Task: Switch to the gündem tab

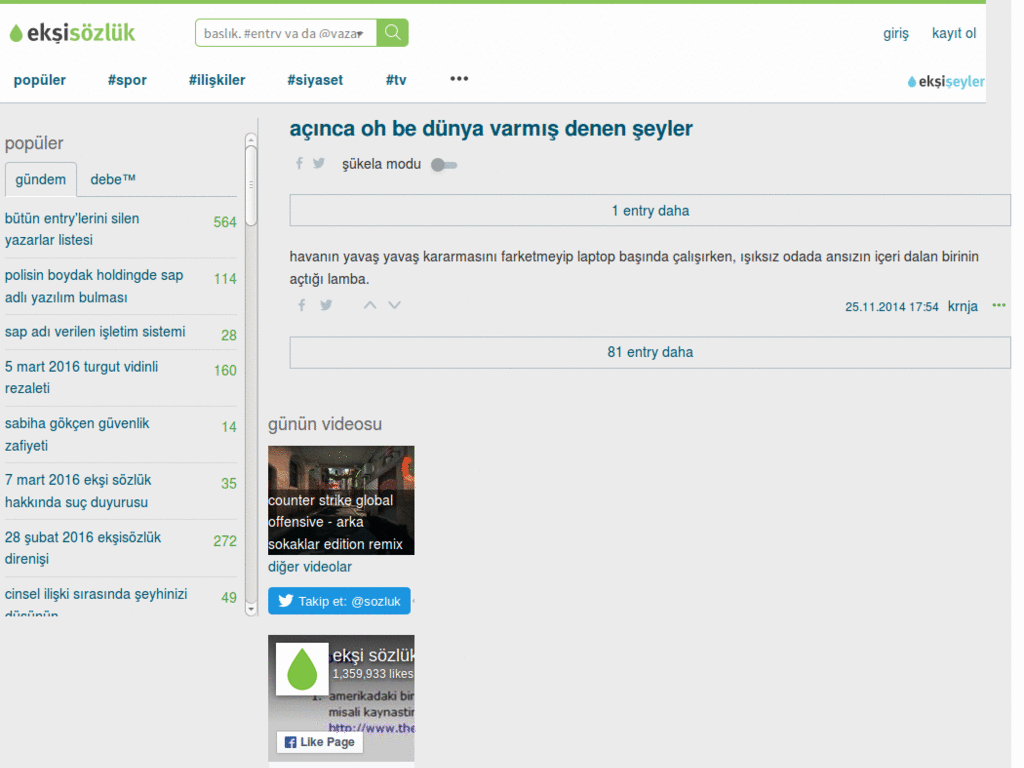Action: point(40,179)
